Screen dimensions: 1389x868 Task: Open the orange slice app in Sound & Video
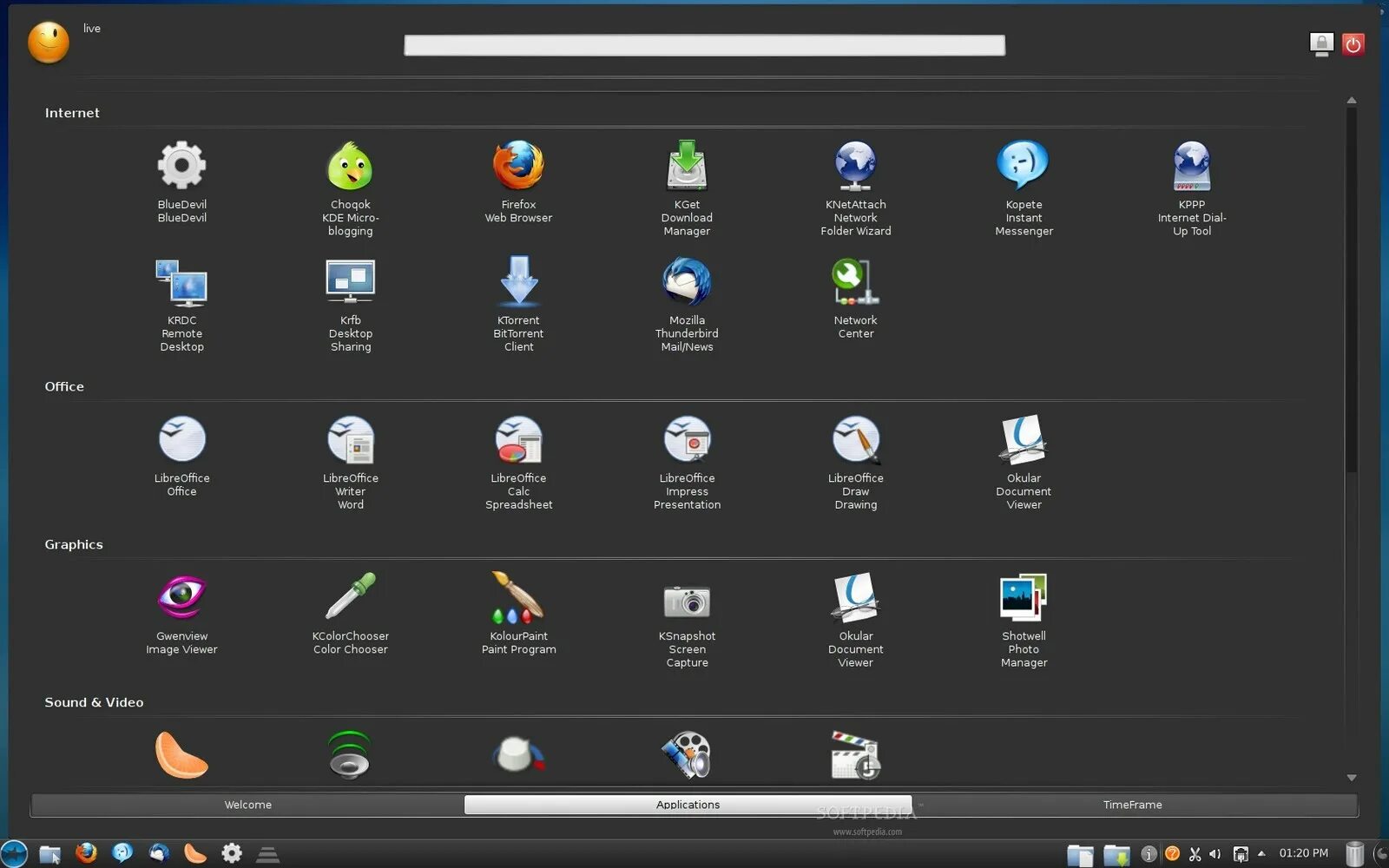pyautogui.click(x=181, y=754)
